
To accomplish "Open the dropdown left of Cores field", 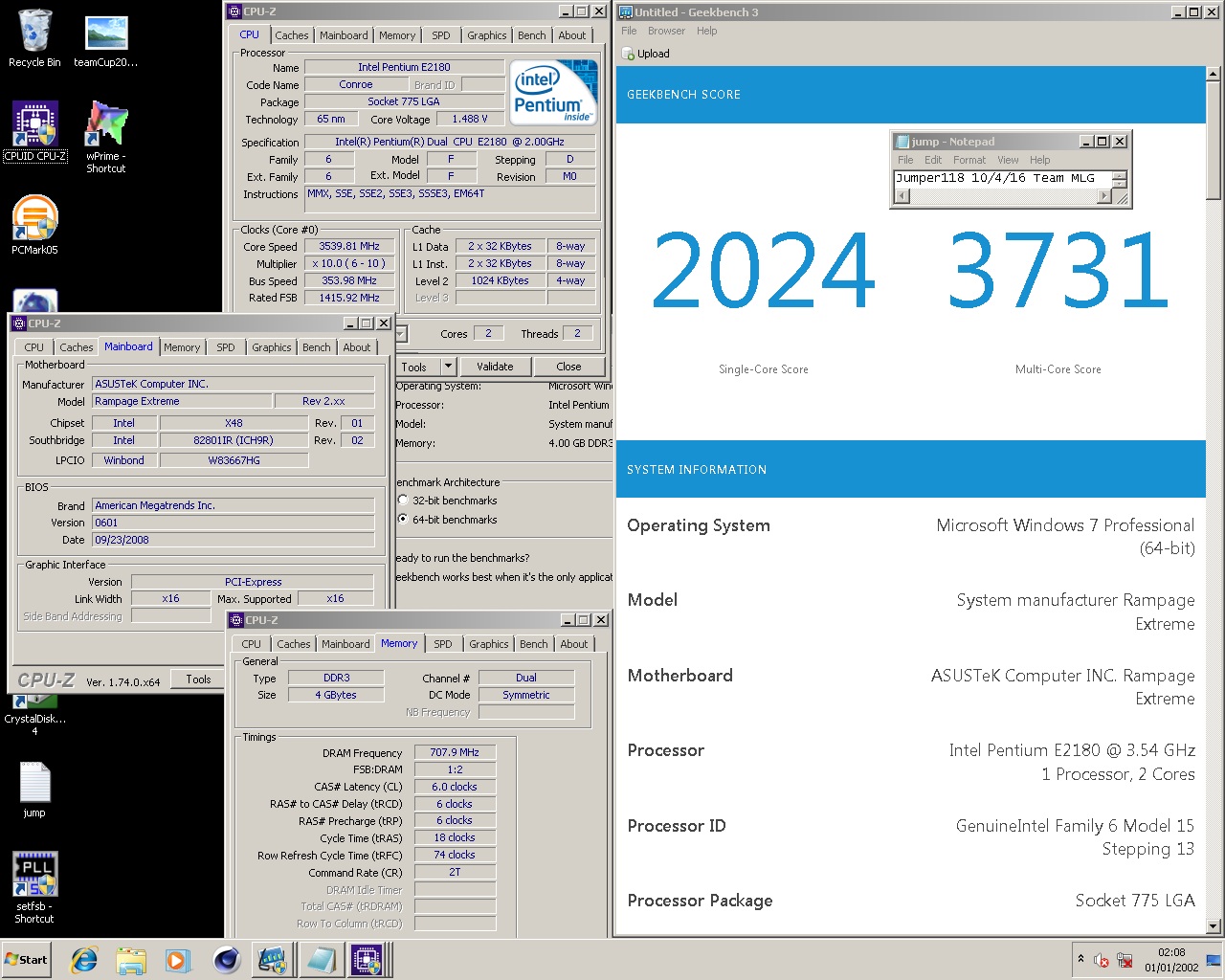I will (x=402, y=333).
